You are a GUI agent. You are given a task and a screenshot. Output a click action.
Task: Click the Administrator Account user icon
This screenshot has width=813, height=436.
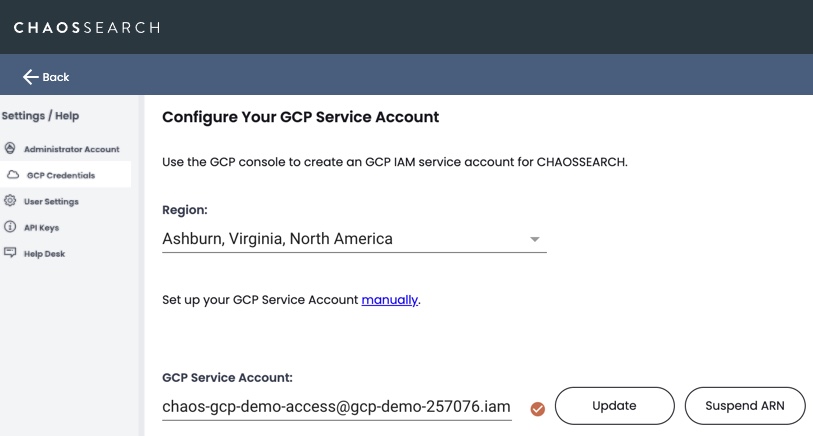coord(10,148)
